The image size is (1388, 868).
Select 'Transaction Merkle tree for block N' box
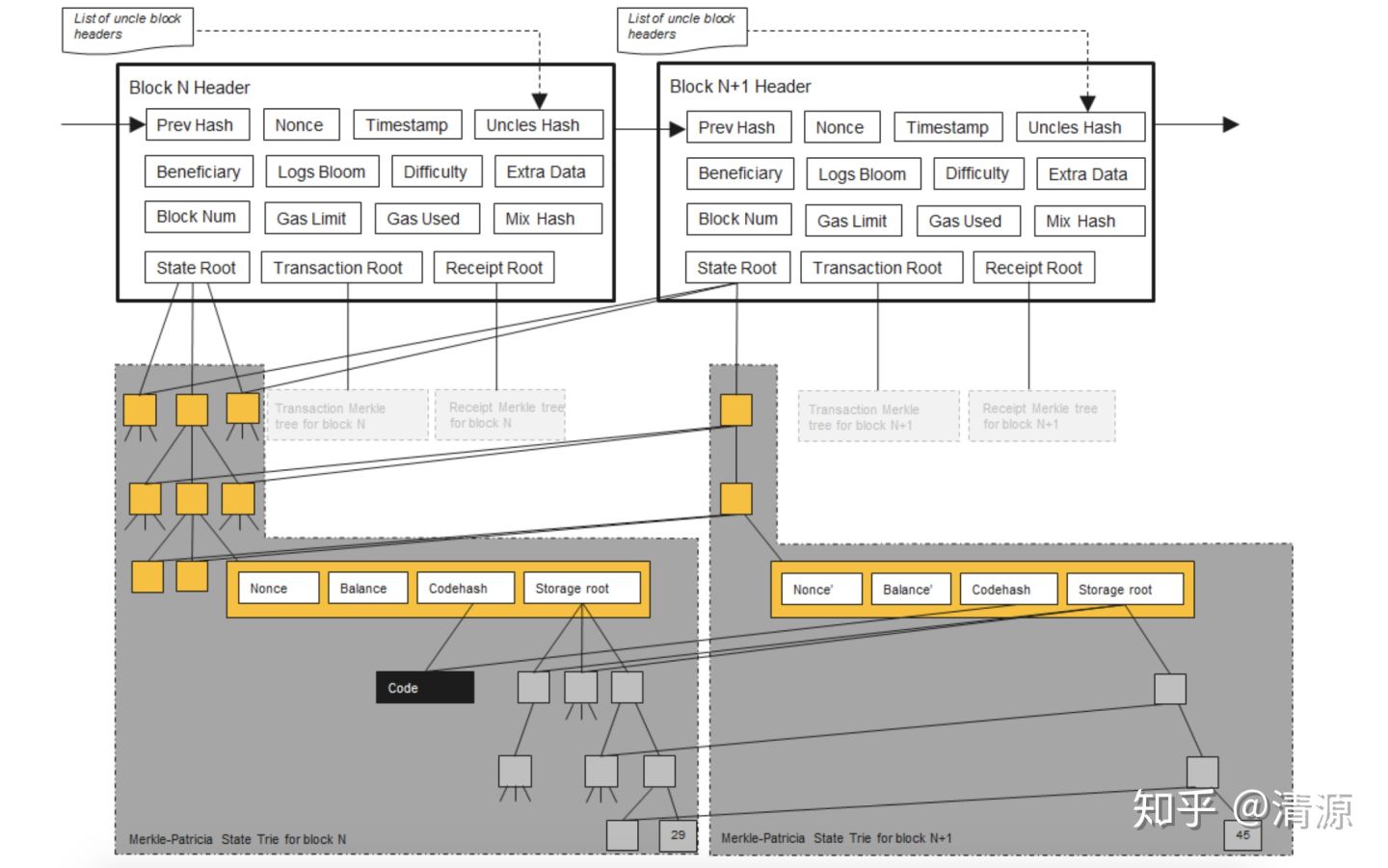coord(347,416)
